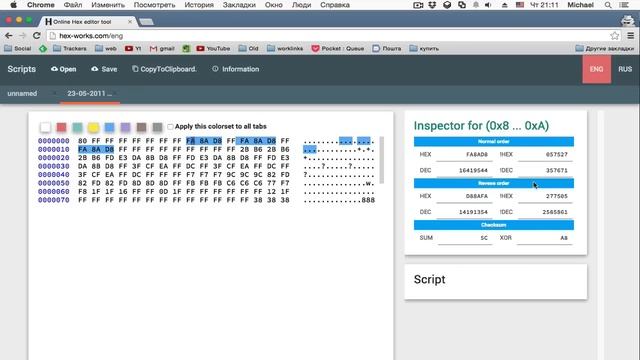The image size is (640, 360).
Task: Click offset row 0000070
Action: tap(53, 200)
